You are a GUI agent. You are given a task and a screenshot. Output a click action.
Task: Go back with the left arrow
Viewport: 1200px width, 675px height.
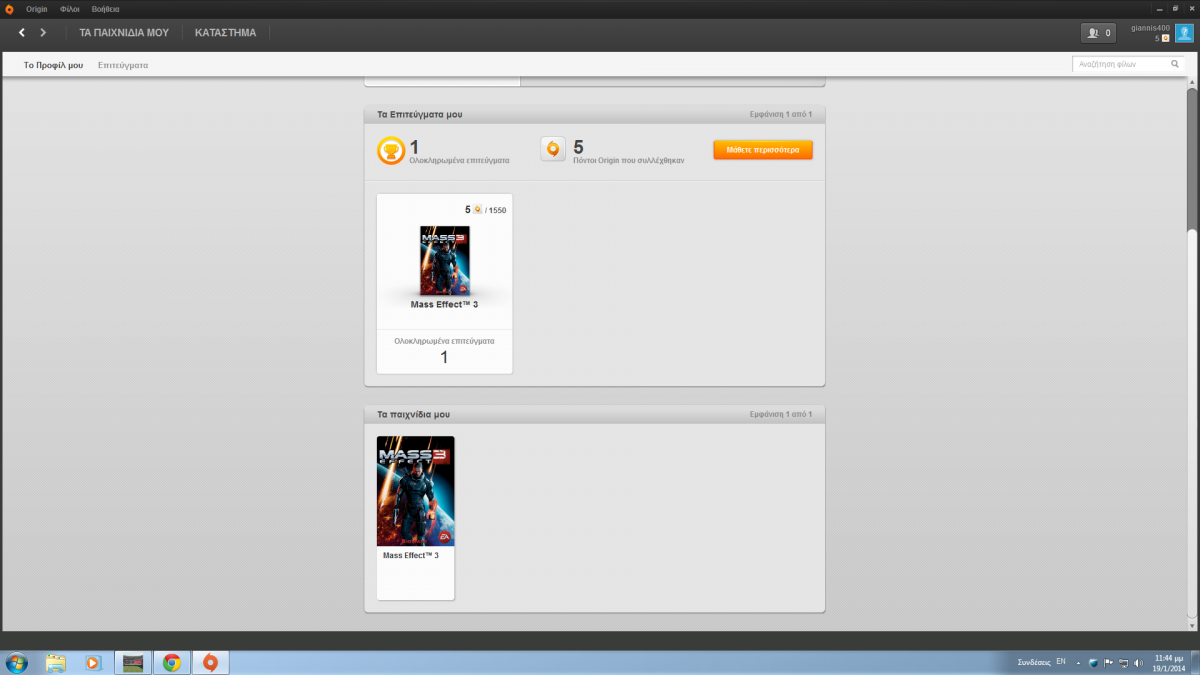(x=22, y=33)
